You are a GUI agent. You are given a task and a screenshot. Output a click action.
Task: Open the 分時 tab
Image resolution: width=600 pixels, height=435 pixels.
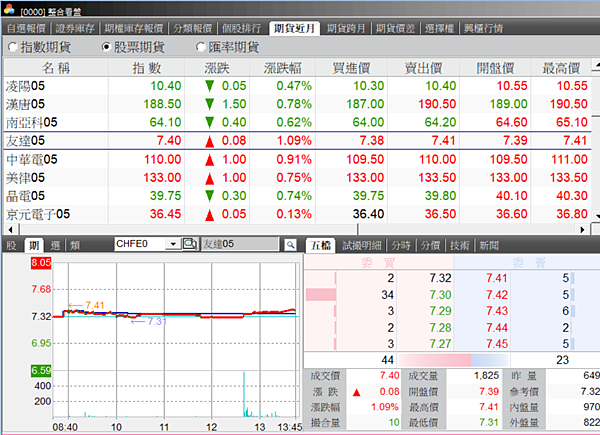pyautogui.click(x=401, y=246)
